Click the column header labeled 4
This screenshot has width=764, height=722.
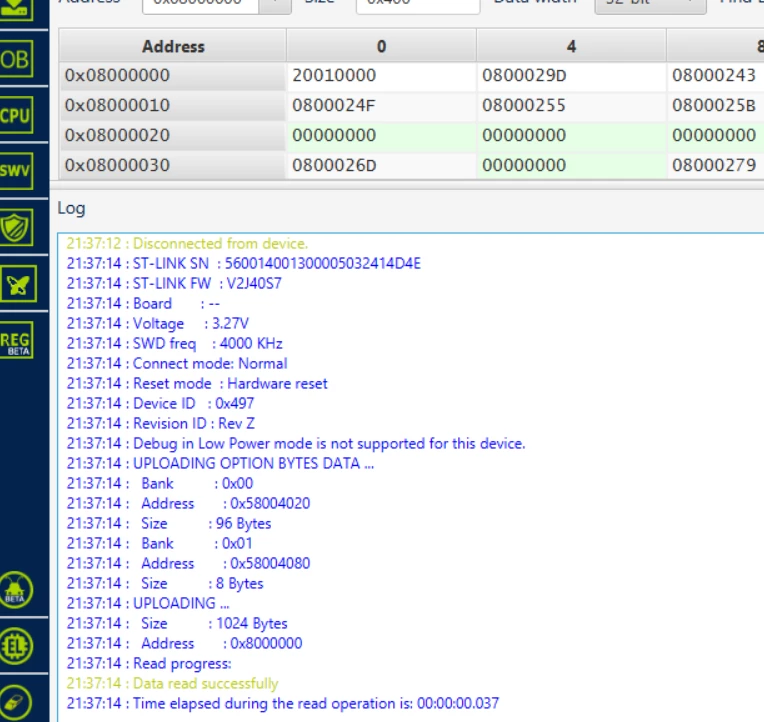point(571,46)
